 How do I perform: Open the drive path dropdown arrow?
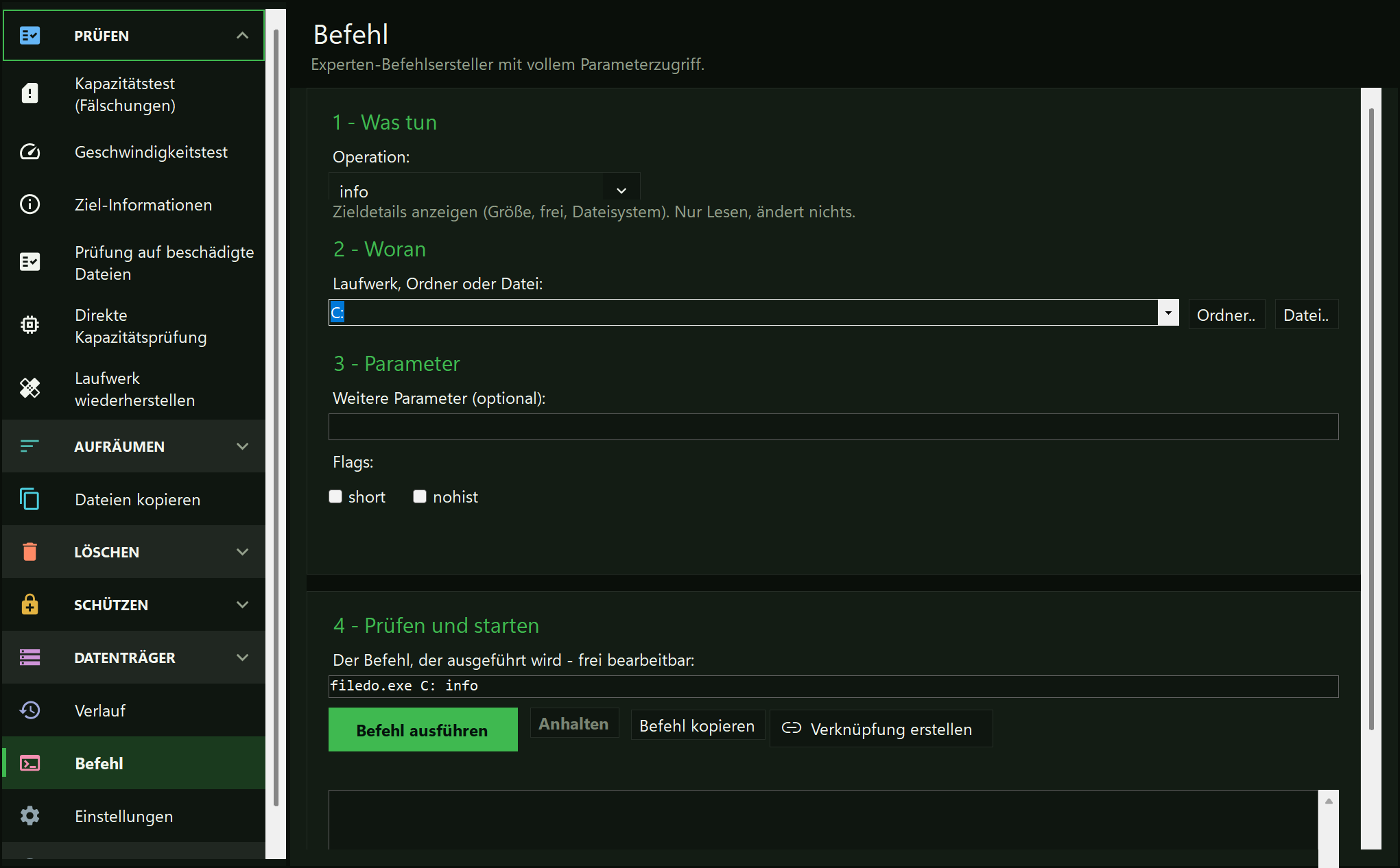pos(1168,313)
